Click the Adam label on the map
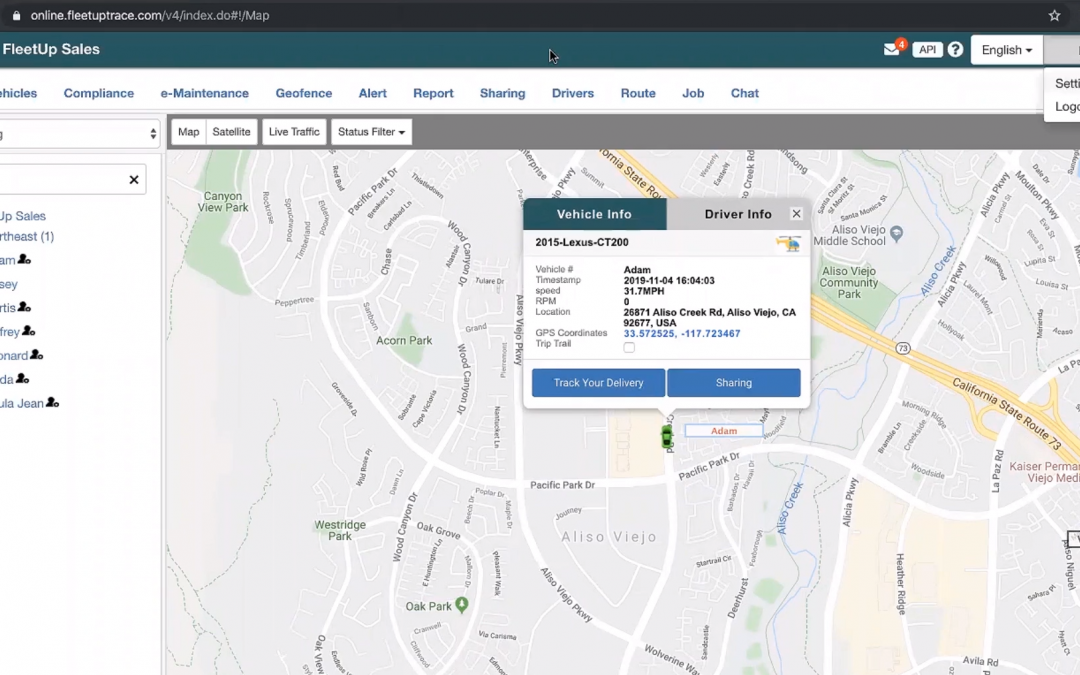Image resolution: width=1080 pixels, height=675 pixels. 724,430
